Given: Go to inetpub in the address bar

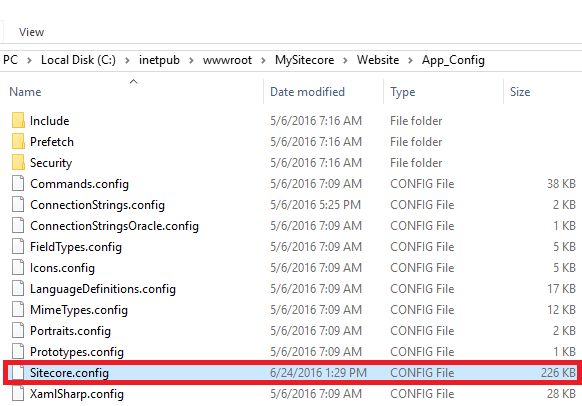Looking at the screenshot, I should [x=159, y=60].
